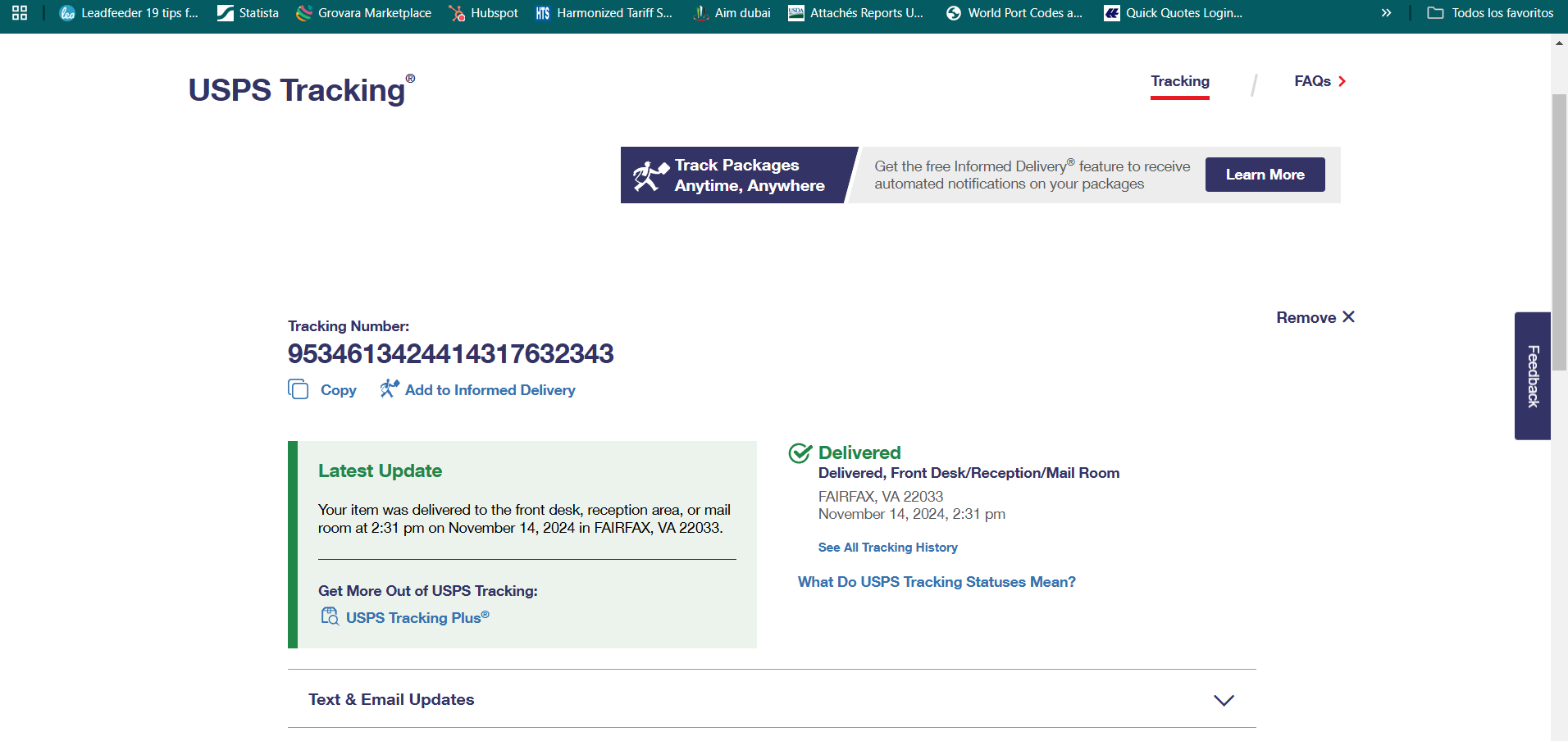Open the Statista bookmark

click(x=248, y=13)
